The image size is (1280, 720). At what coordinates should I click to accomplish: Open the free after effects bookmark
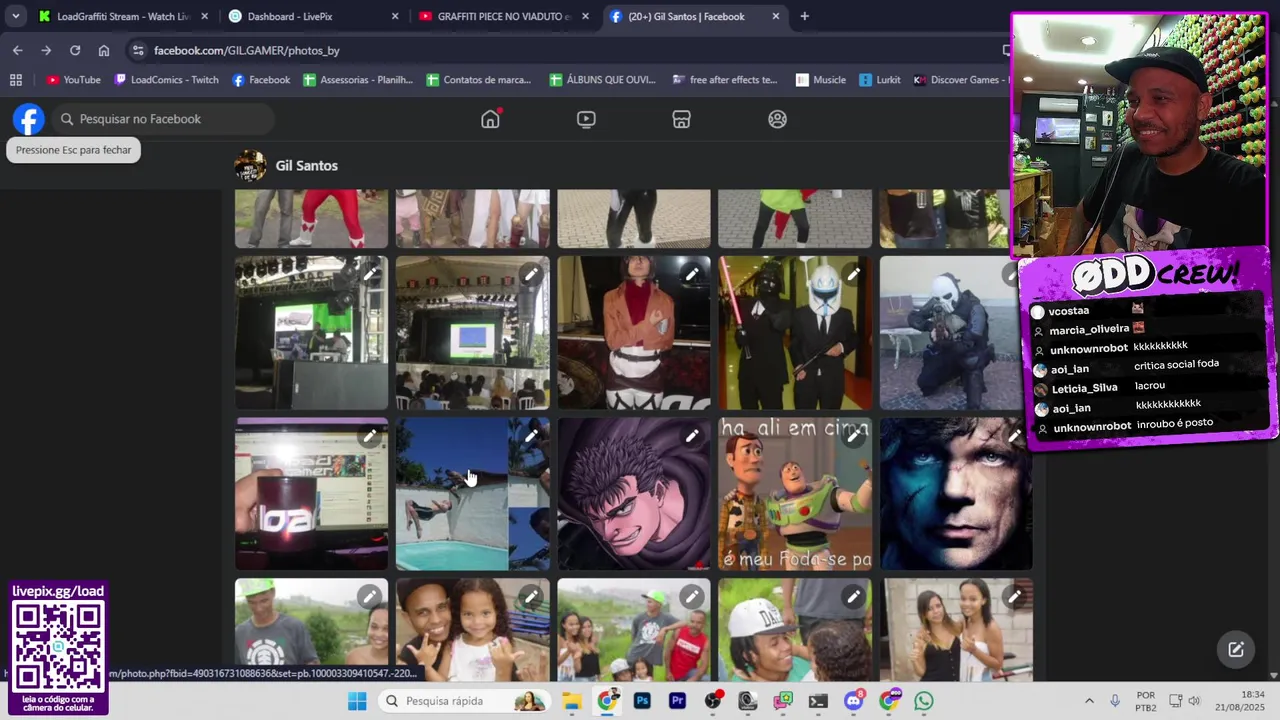point(725,80)
